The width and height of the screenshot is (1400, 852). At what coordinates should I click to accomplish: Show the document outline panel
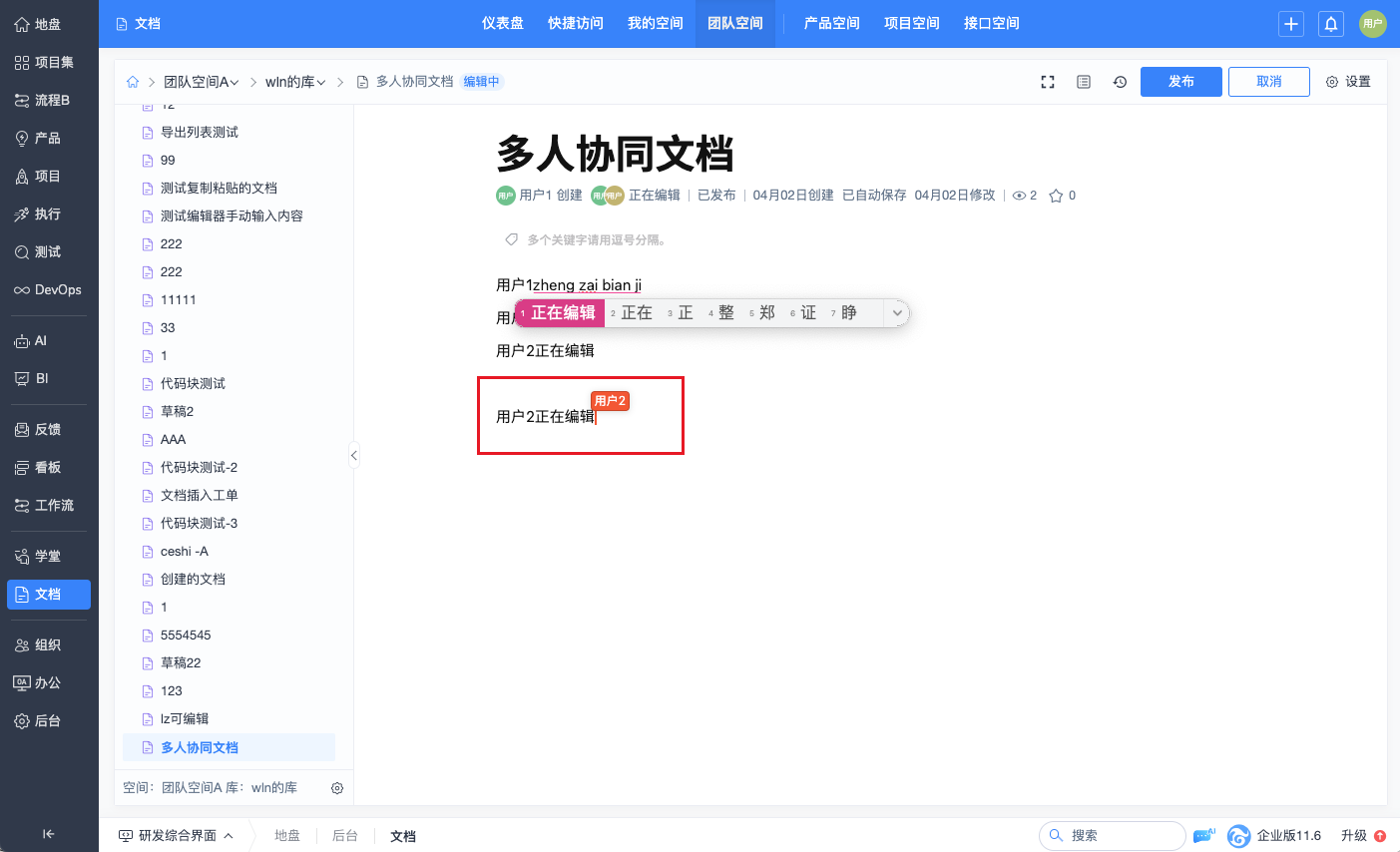point(1084,82)
